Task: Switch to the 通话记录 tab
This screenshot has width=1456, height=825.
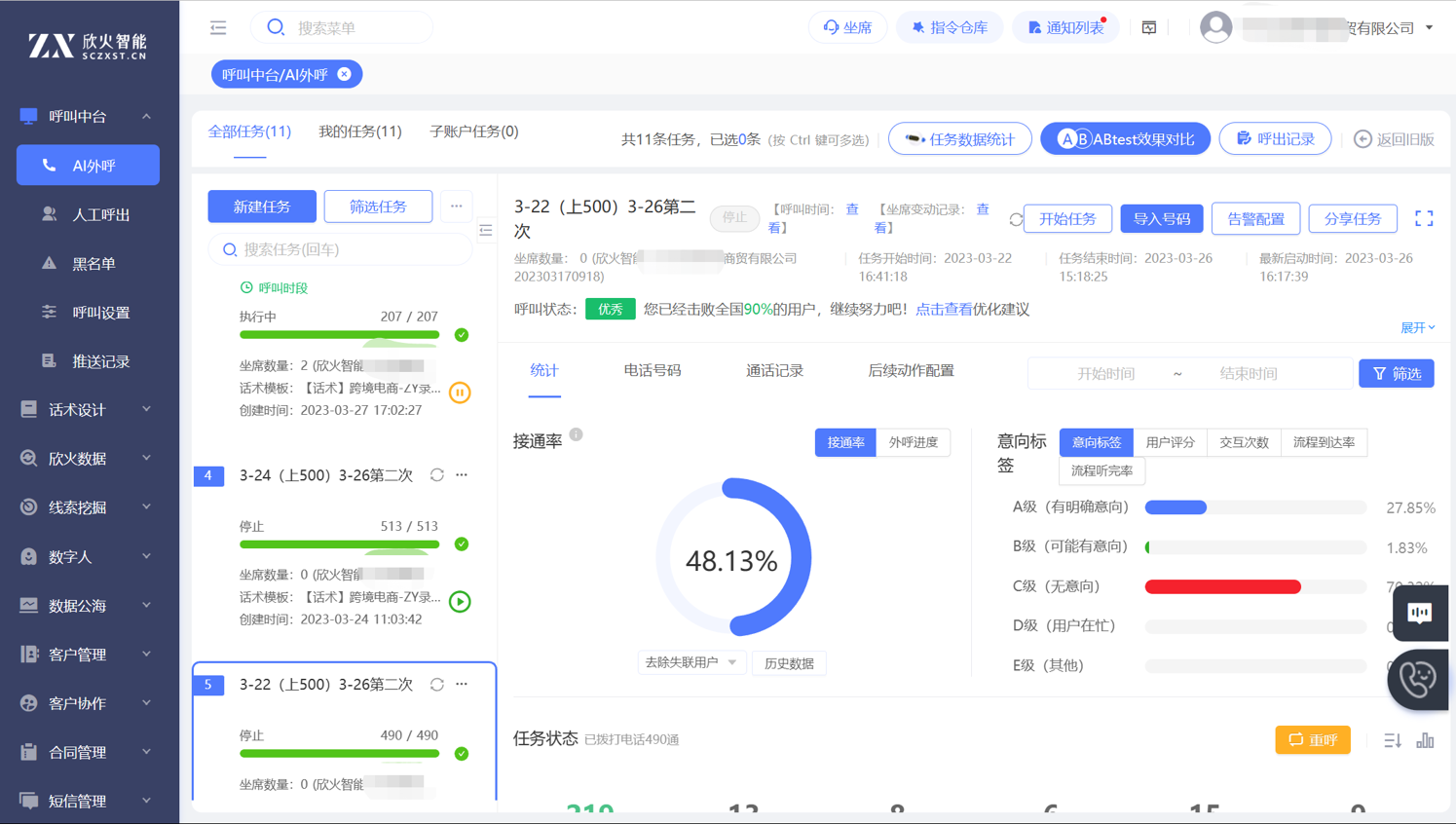Action: click(x=774, y=371)
